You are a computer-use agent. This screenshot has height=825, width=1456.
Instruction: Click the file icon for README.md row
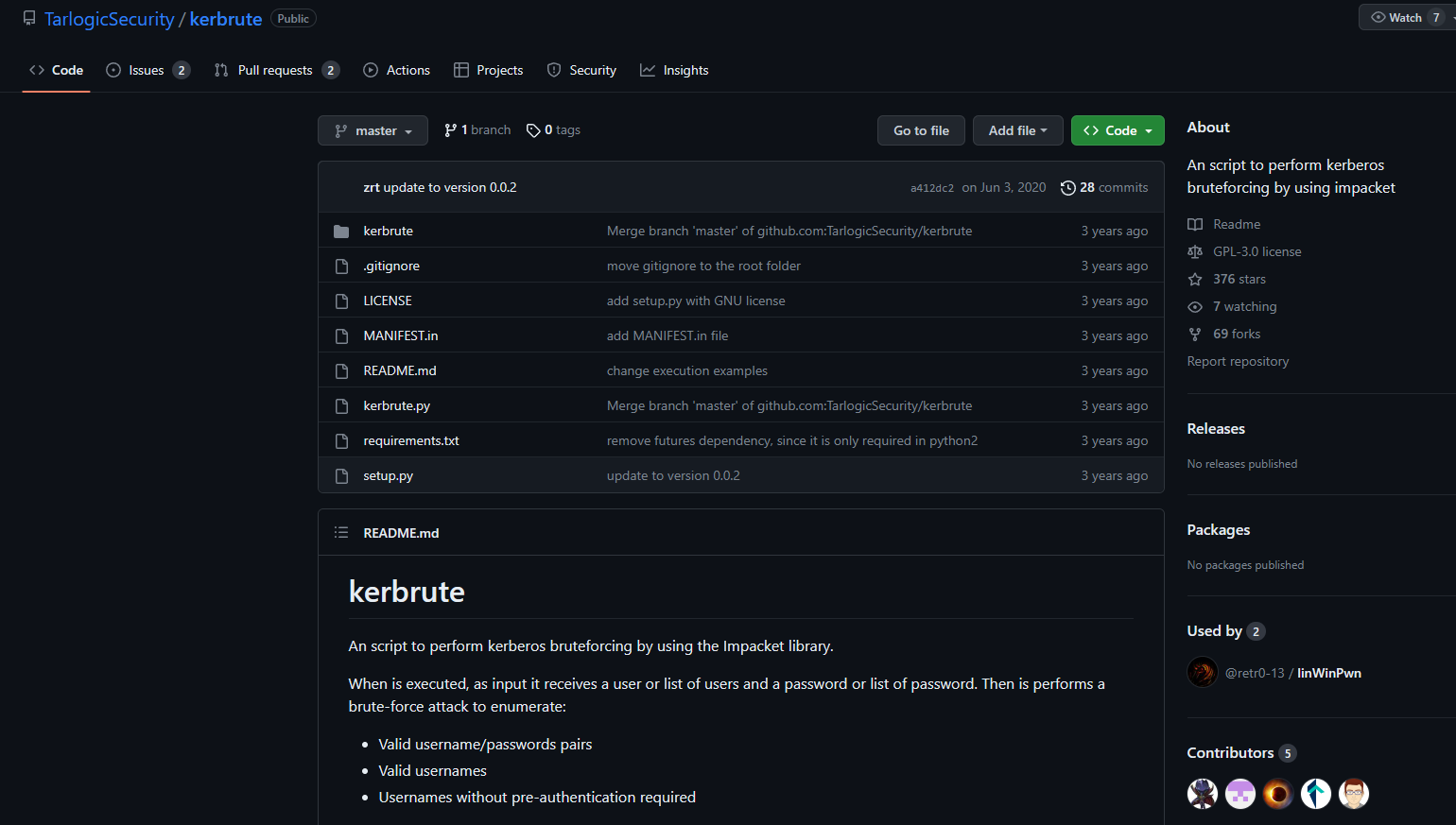pos(341,371)
